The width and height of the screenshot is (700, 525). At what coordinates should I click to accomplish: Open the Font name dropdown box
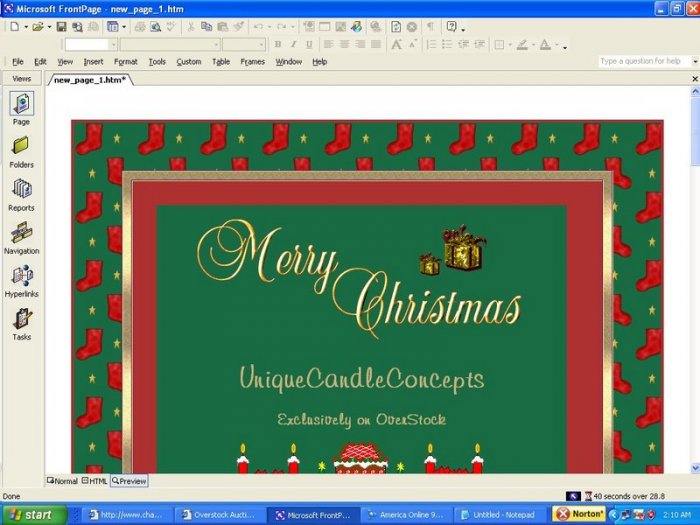click(x=170, y=45)
